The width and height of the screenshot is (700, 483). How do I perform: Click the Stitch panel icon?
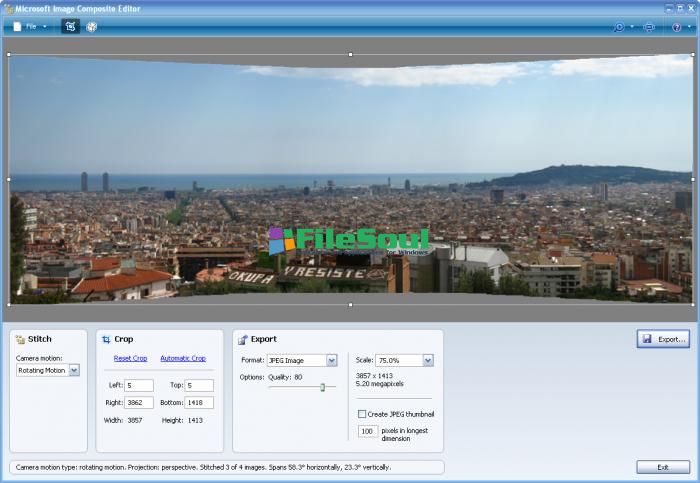pos(20,340)
